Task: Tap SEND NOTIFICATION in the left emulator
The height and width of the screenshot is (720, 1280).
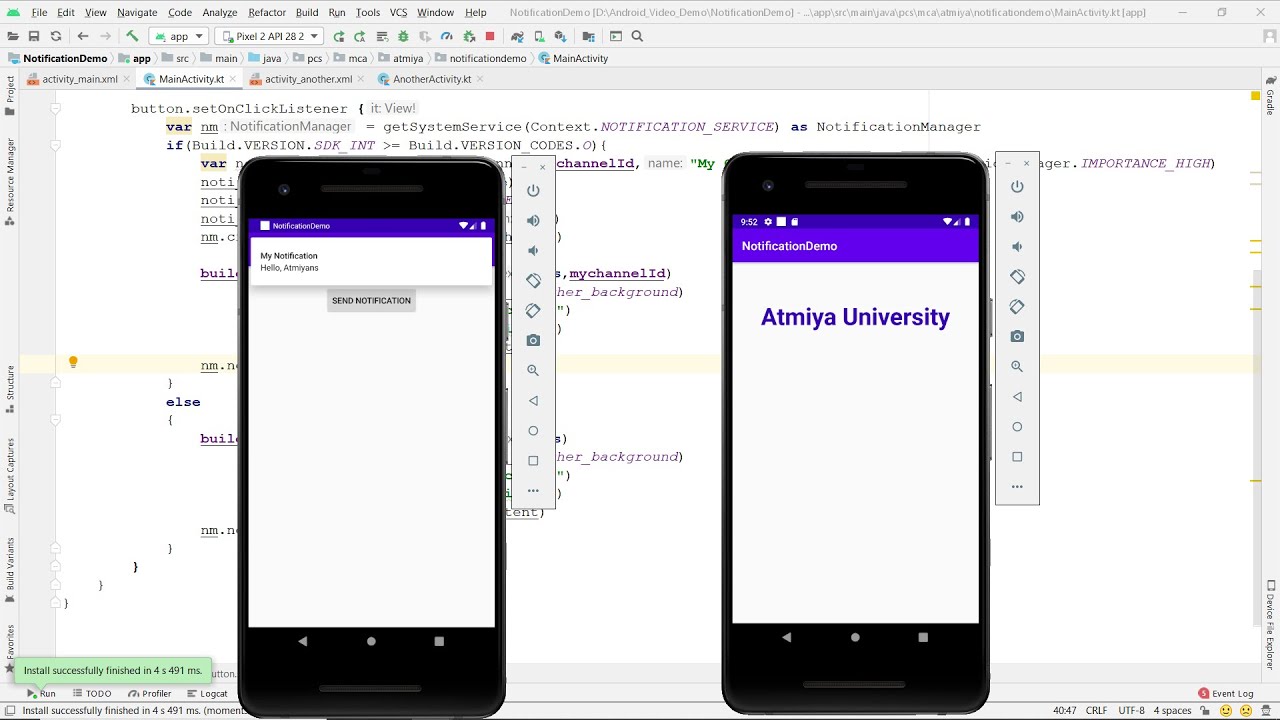Action: 371,300
